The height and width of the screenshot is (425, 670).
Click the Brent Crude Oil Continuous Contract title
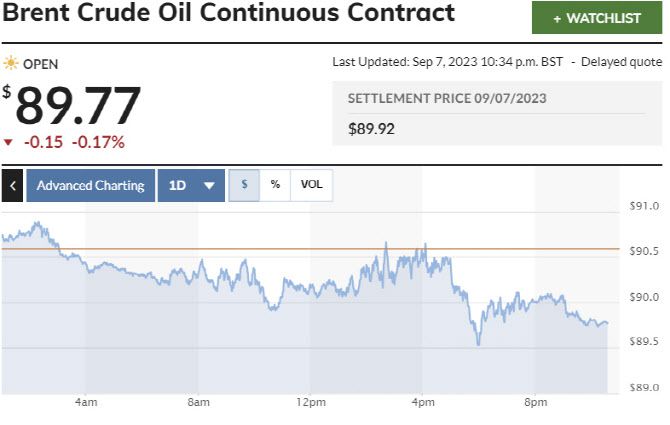(228, 14)
